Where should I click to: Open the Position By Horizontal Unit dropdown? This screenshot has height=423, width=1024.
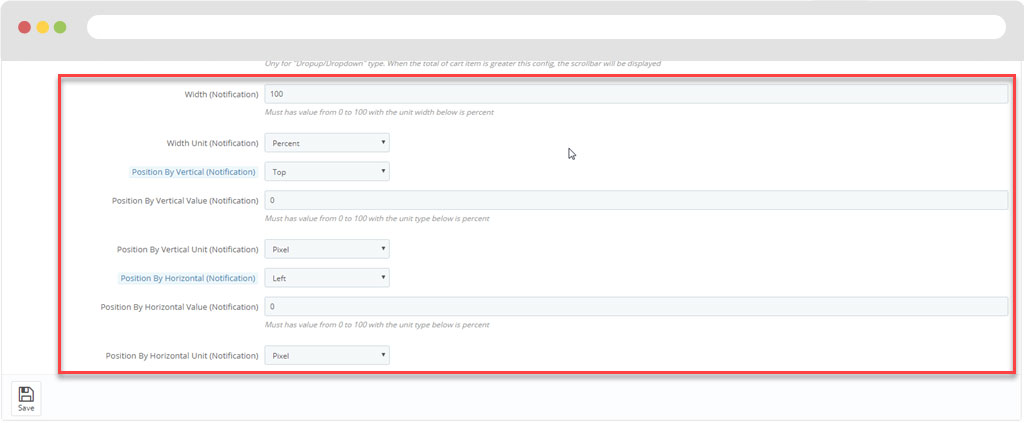click(327, 355)
